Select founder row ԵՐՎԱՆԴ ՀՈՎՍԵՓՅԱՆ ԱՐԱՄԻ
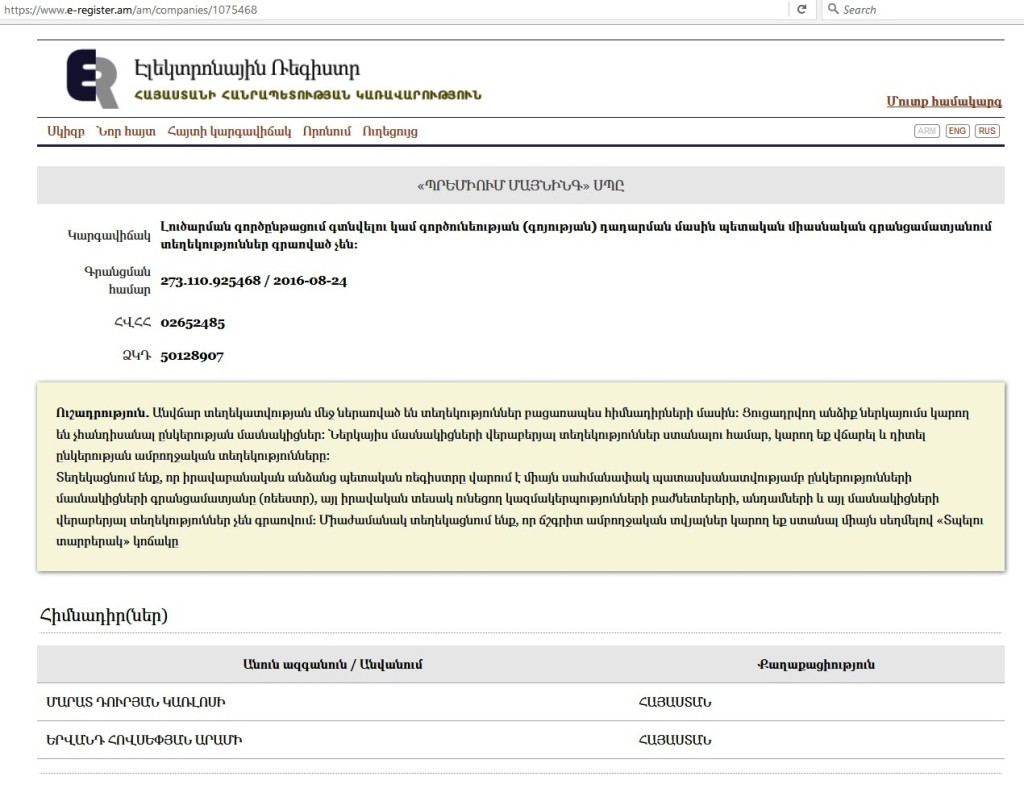 (520, 740)
